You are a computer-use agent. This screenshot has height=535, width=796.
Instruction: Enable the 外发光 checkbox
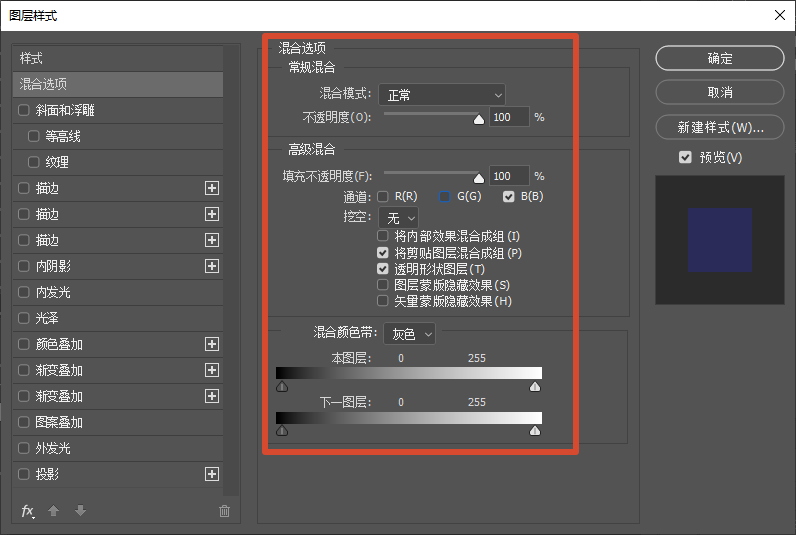24,448
